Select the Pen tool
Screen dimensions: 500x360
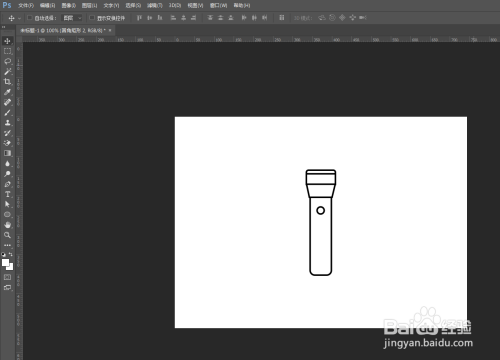point(7,184)
